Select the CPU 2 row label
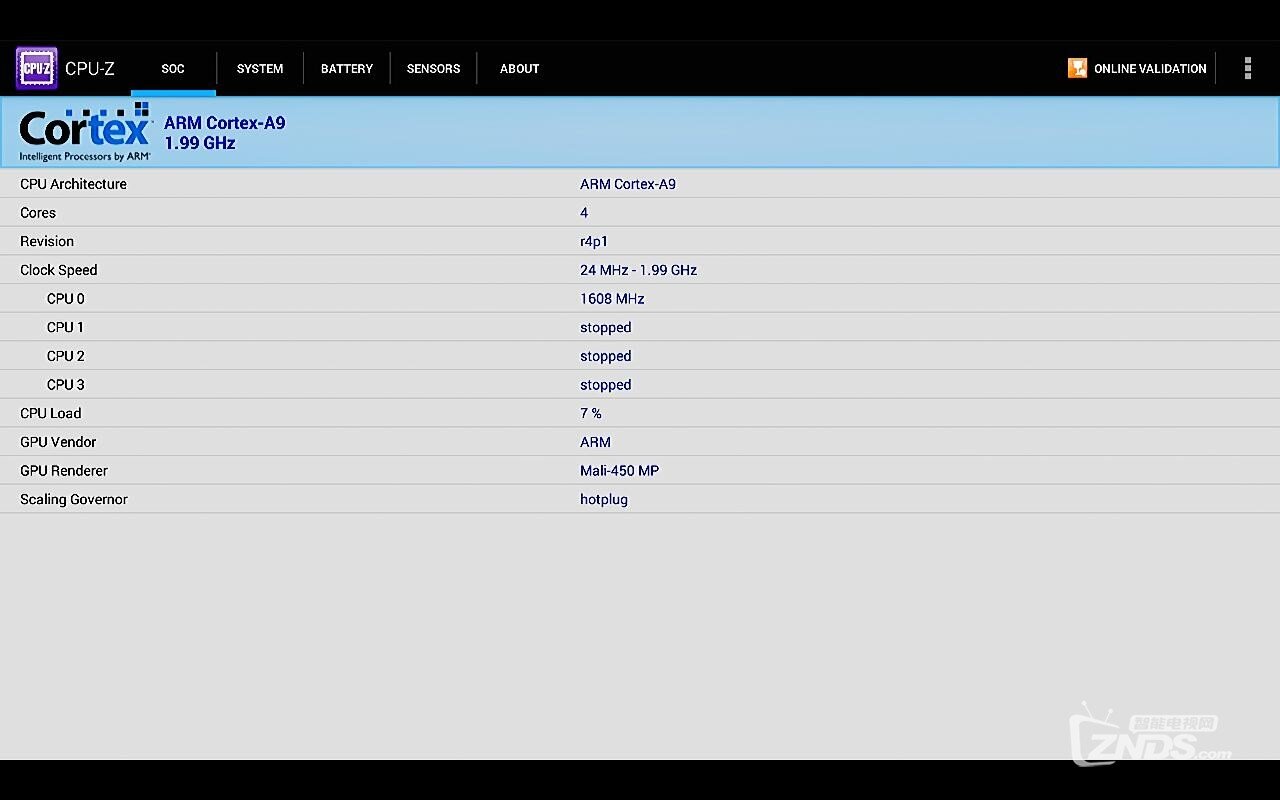Viewport: 1280px width, 800px height. coord(66,356)
